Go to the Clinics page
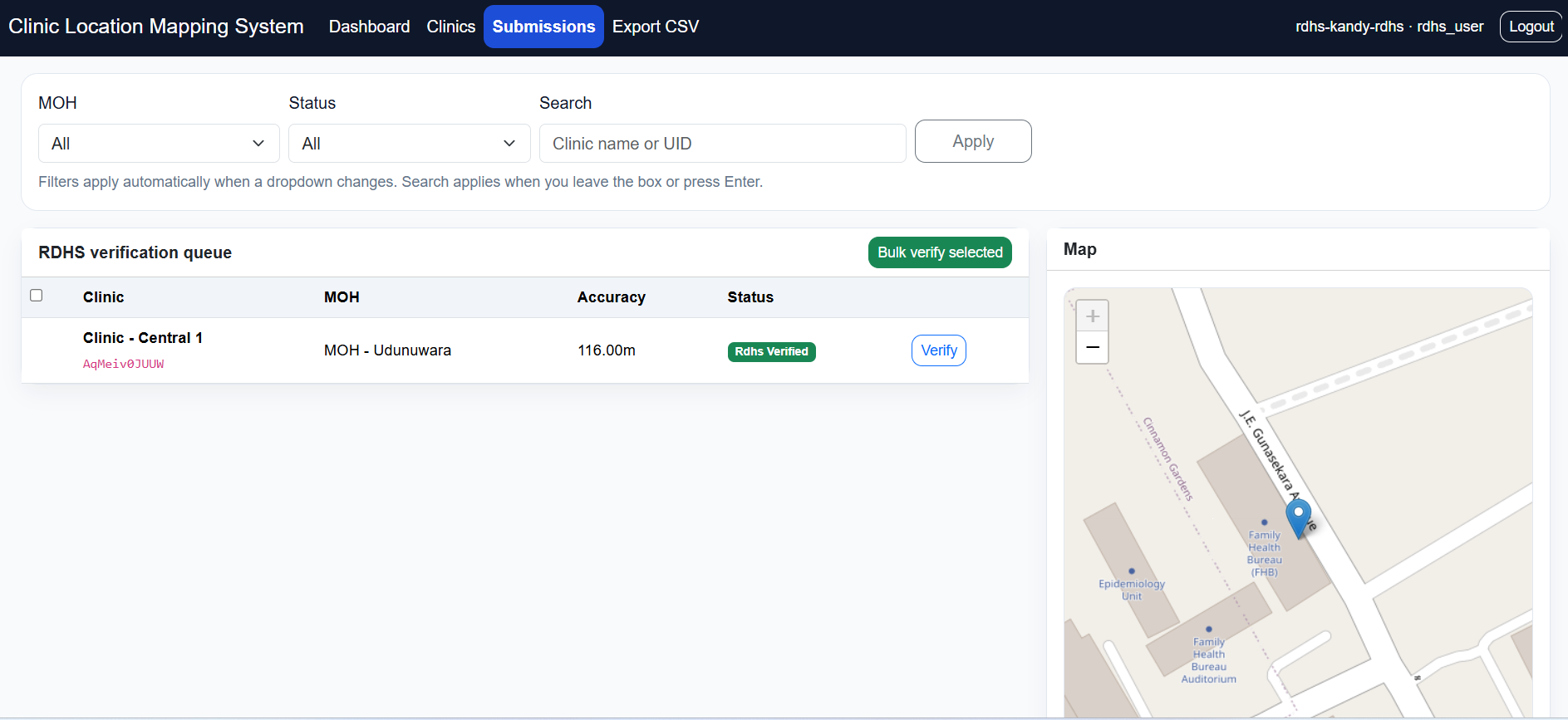The image size is (1568, 720). pyautogui.click(x=451, y=27)
